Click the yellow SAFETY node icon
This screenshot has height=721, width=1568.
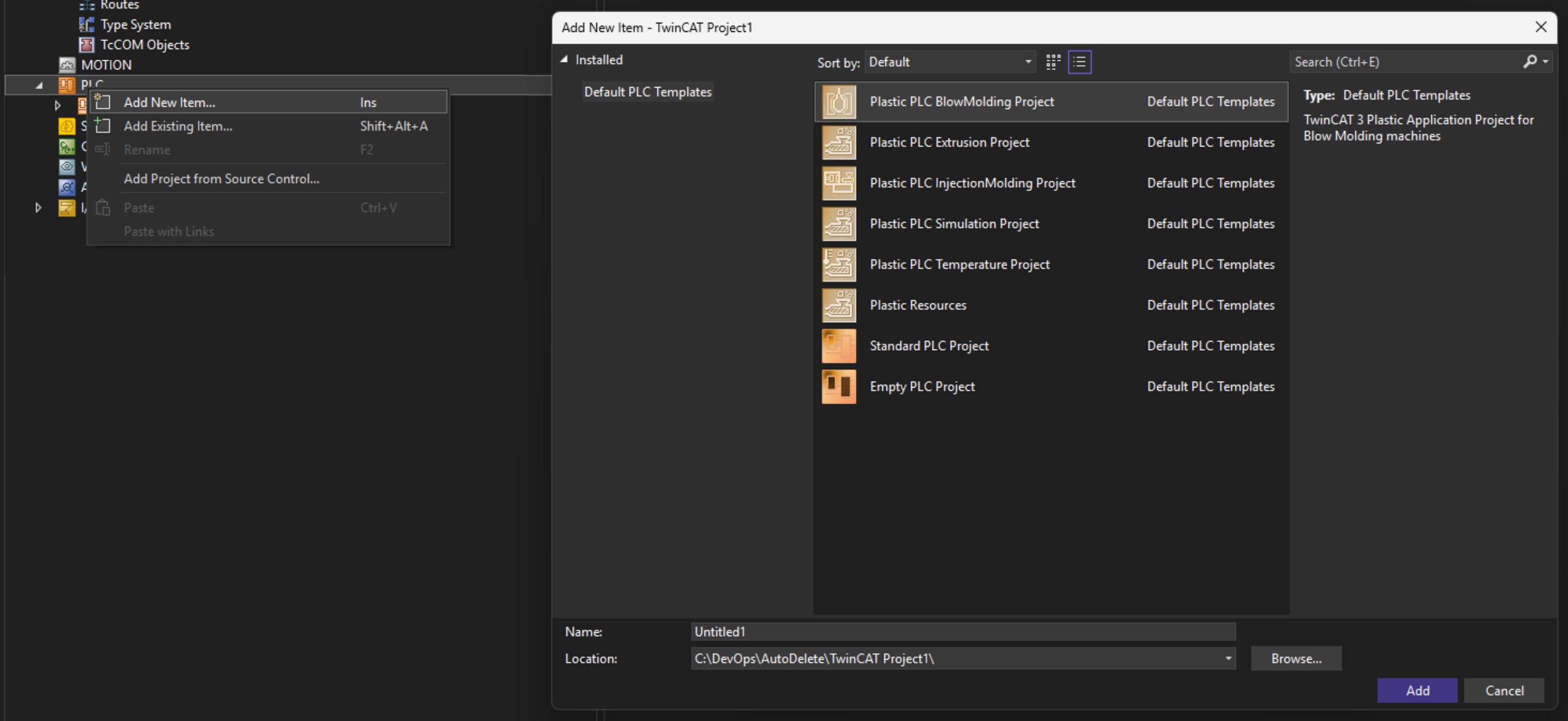point(67,126)
